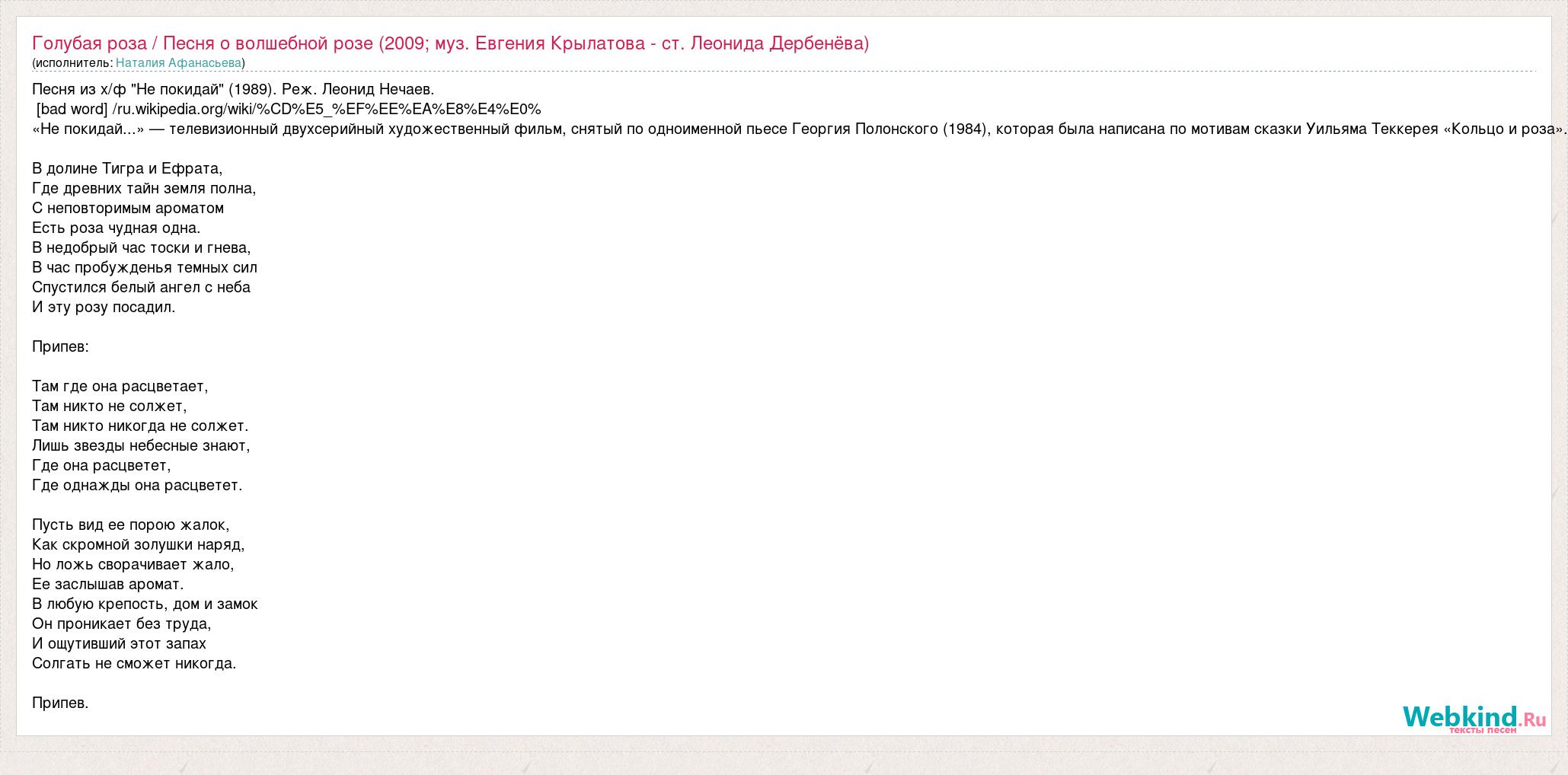
Task: Click the [bad word] placeholder text
Action: click(72, 109)
